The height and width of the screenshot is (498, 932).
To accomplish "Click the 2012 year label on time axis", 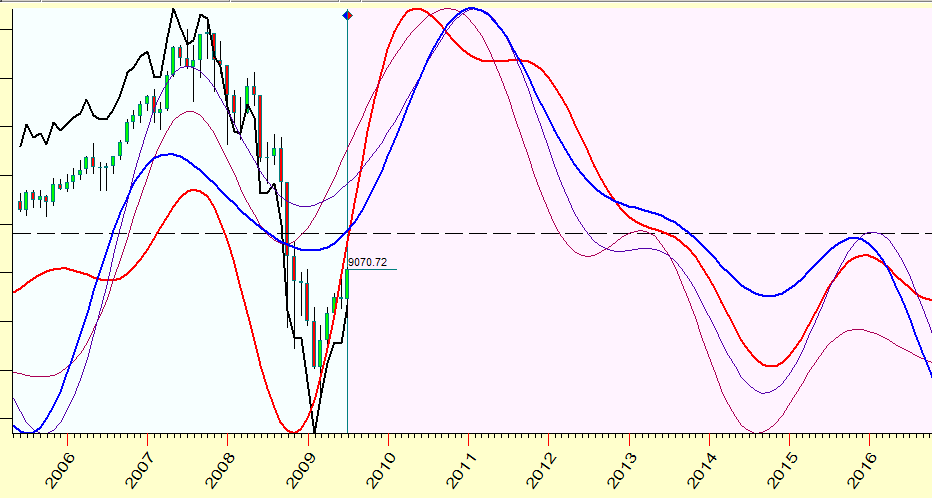I will pos(541,469).
